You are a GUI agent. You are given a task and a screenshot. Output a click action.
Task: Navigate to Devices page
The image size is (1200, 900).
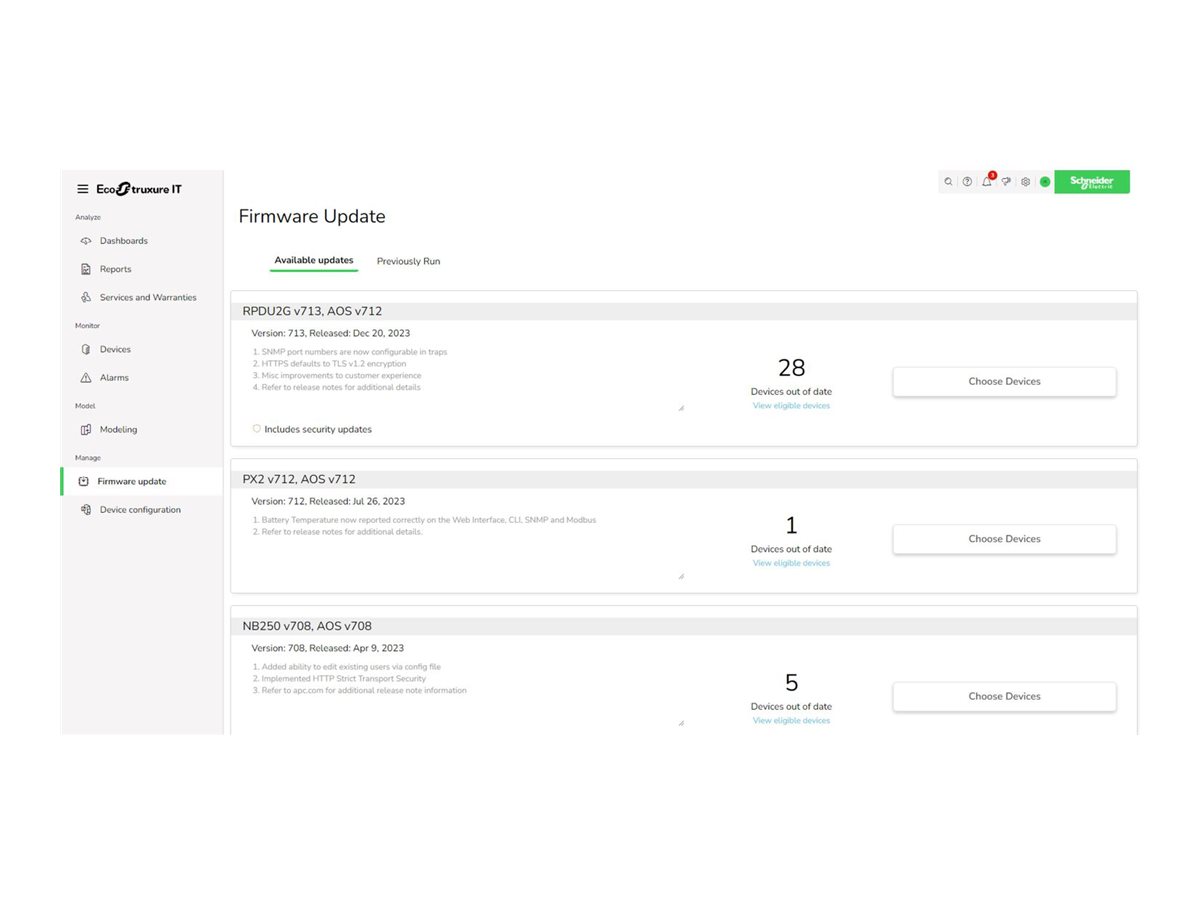click(x=115, y=349)
